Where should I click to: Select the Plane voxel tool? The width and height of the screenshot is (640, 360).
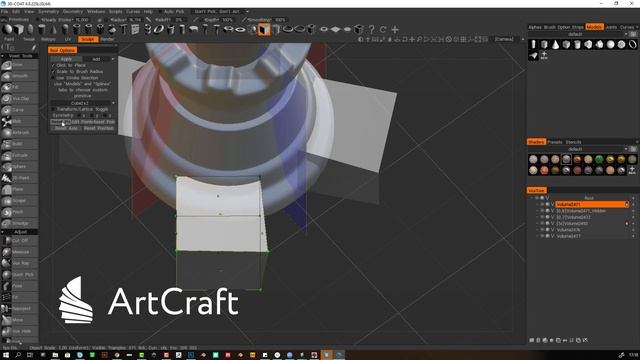pos(20,189)
